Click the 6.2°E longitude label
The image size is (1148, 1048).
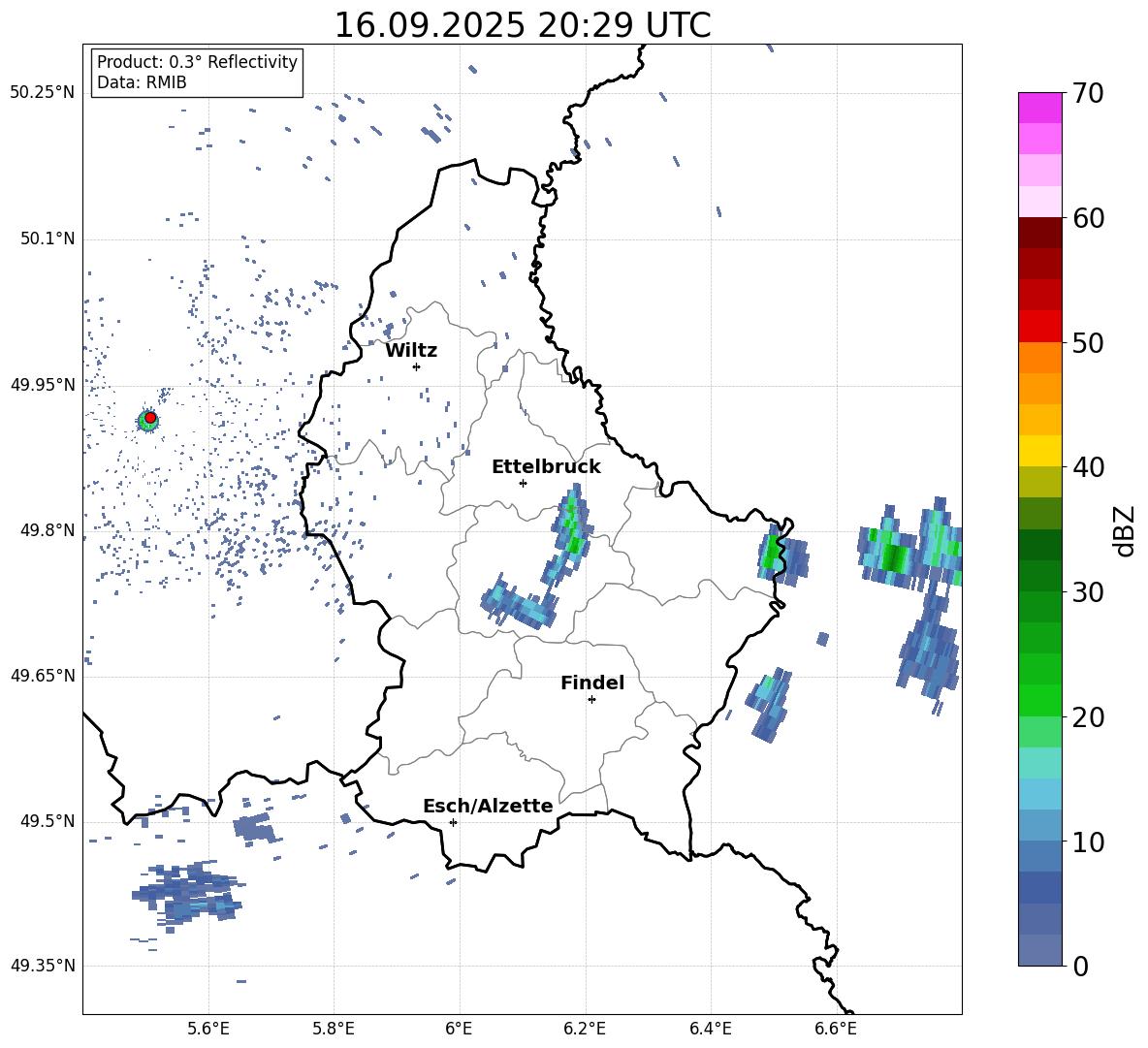(x=585, y=1029)
